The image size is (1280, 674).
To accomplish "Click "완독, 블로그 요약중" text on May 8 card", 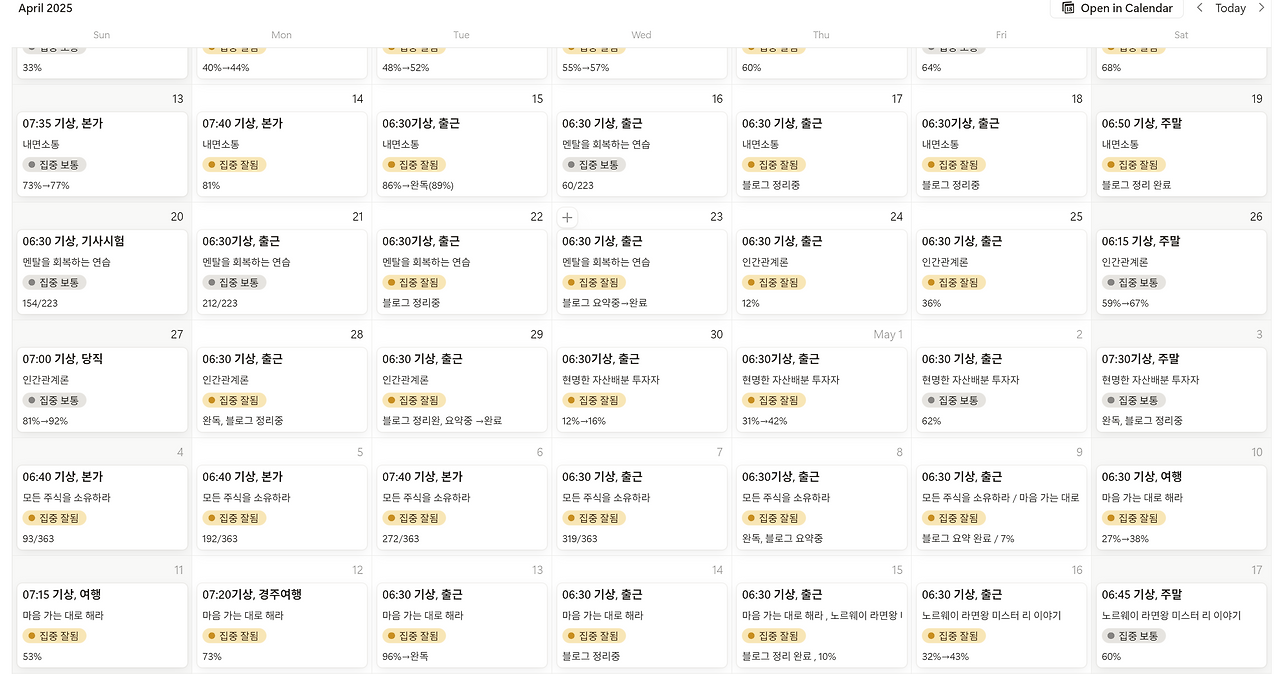I will pos(782,539).
